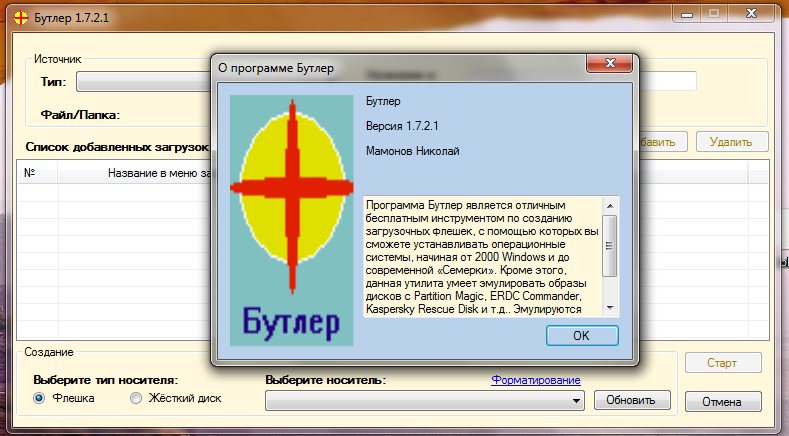789x436 pixels.
Task: Click the Удалить button
Action: point(732,142)
